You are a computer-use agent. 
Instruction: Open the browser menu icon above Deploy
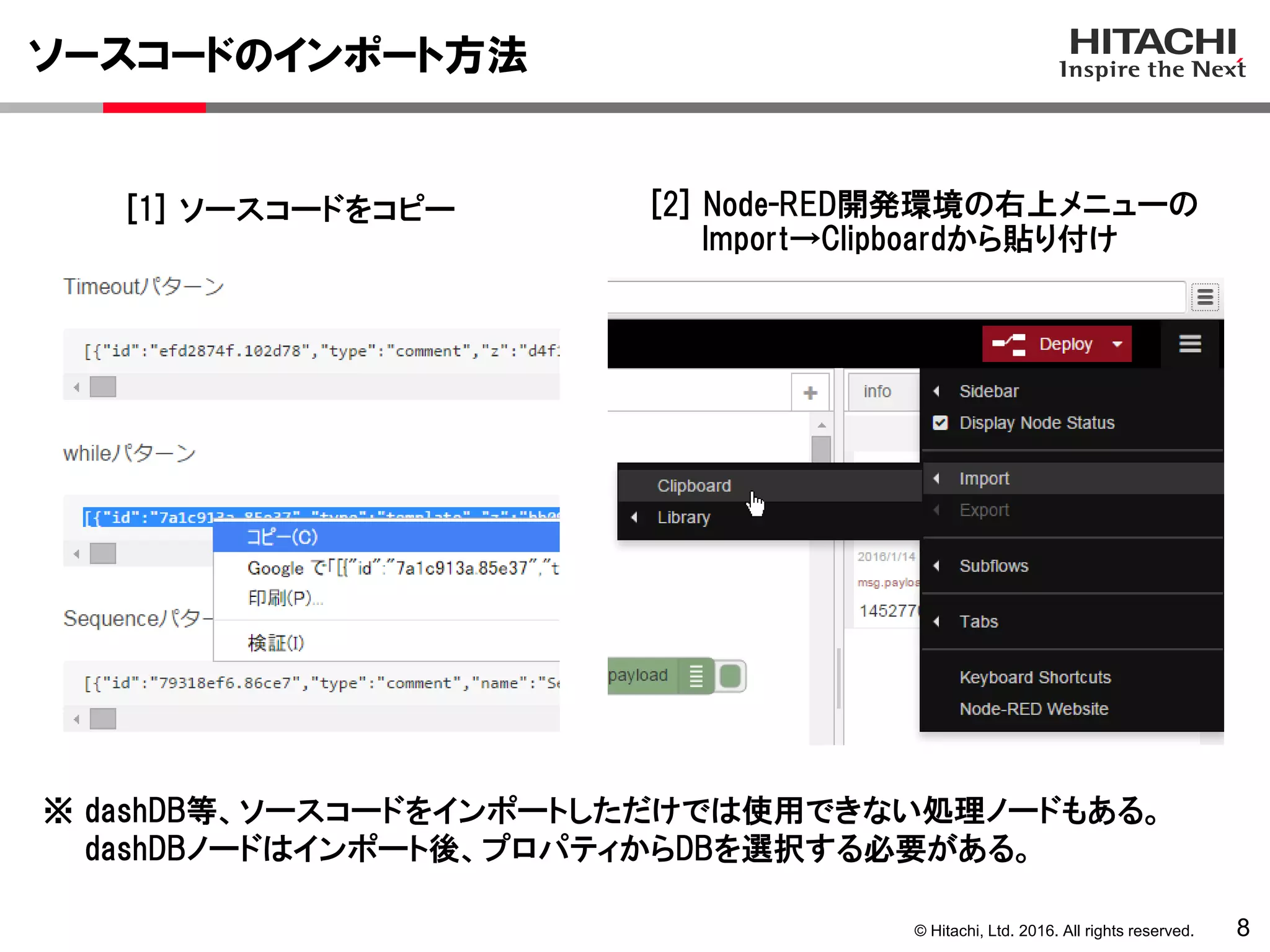pos(1205,297)
